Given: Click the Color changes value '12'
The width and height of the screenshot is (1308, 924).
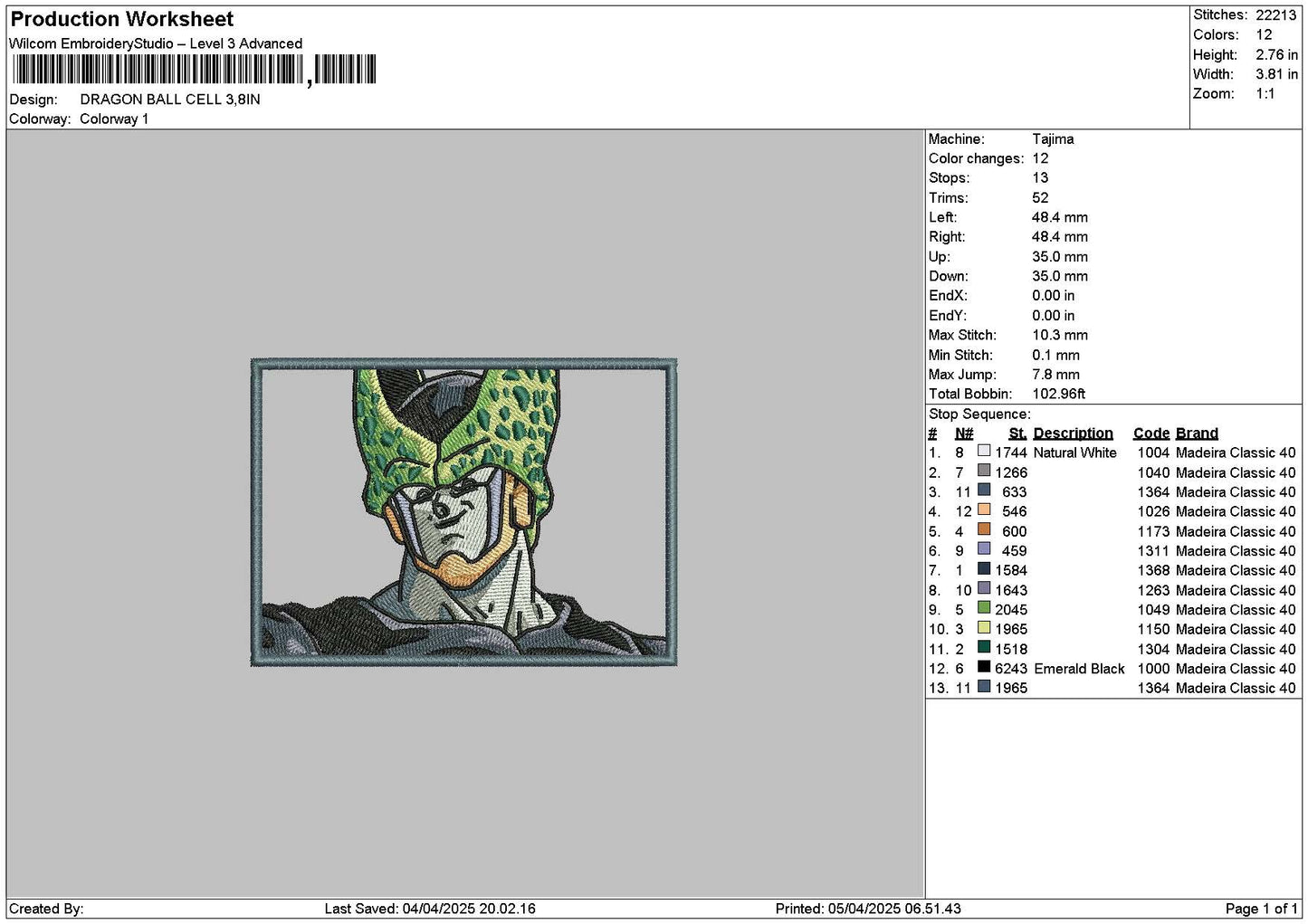Looking at the screenshot, I should click(1040, 158).
